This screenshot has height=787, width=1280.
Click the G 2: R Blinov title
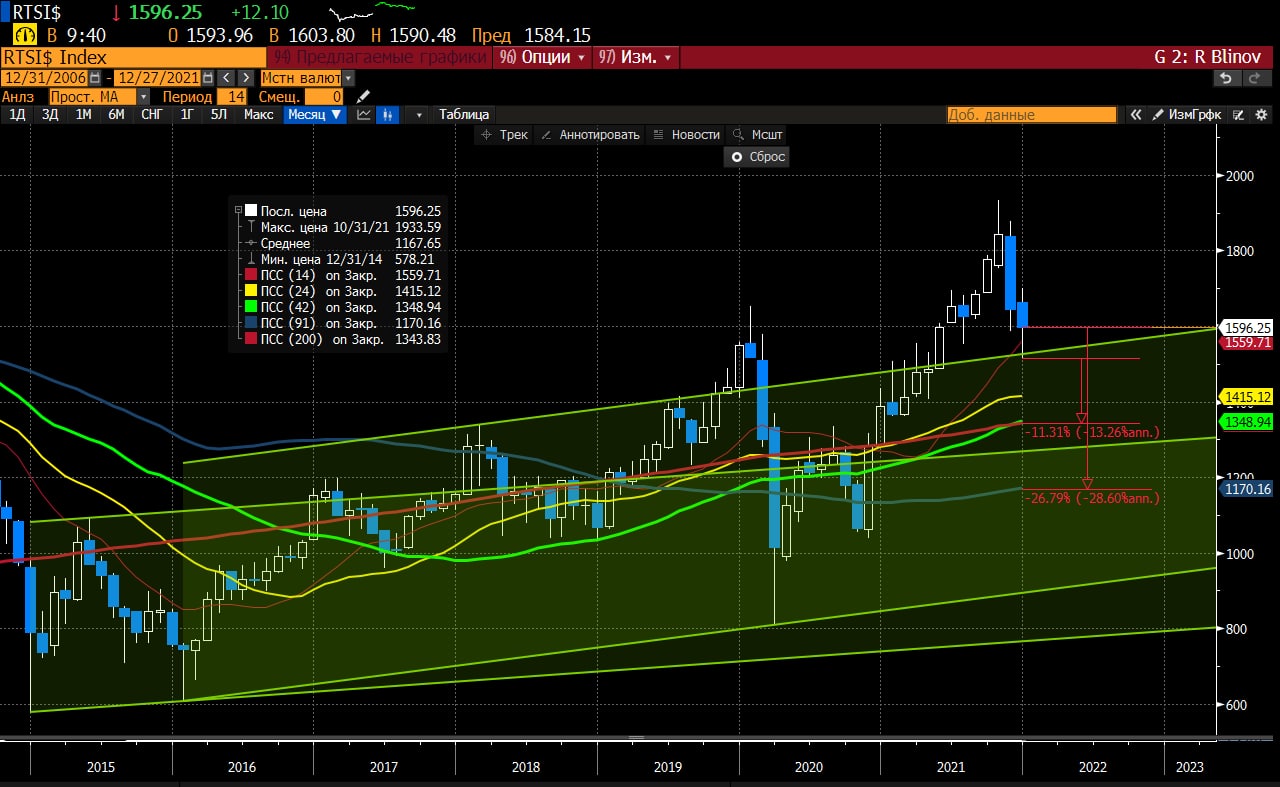pos(1208,57)
